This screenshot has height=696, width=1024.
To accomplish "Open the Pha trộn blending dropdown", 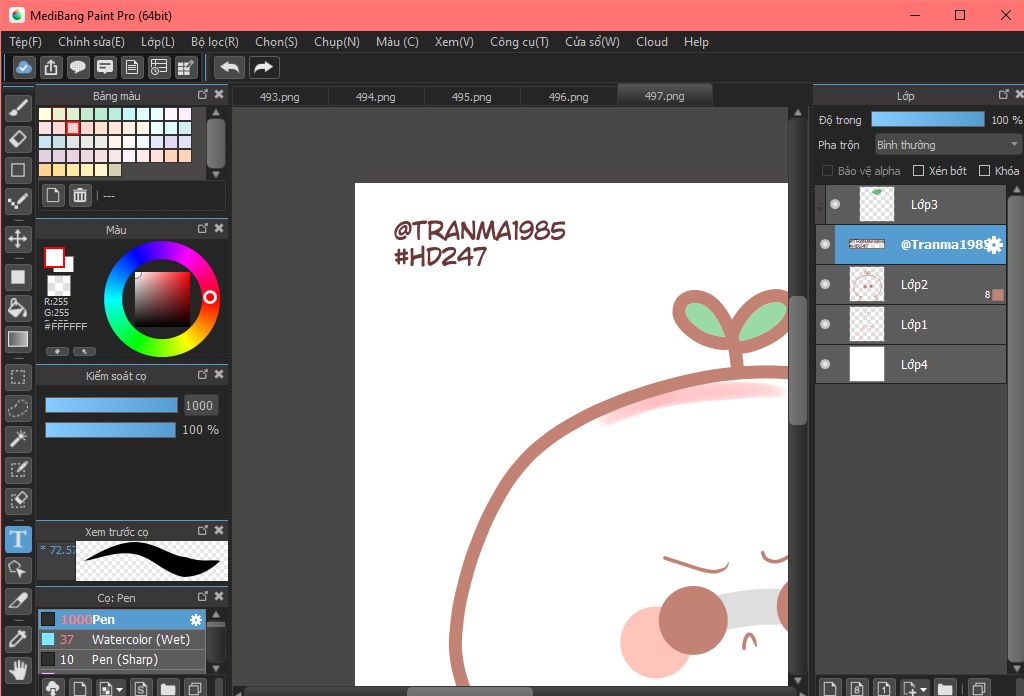I will (947, 144).
